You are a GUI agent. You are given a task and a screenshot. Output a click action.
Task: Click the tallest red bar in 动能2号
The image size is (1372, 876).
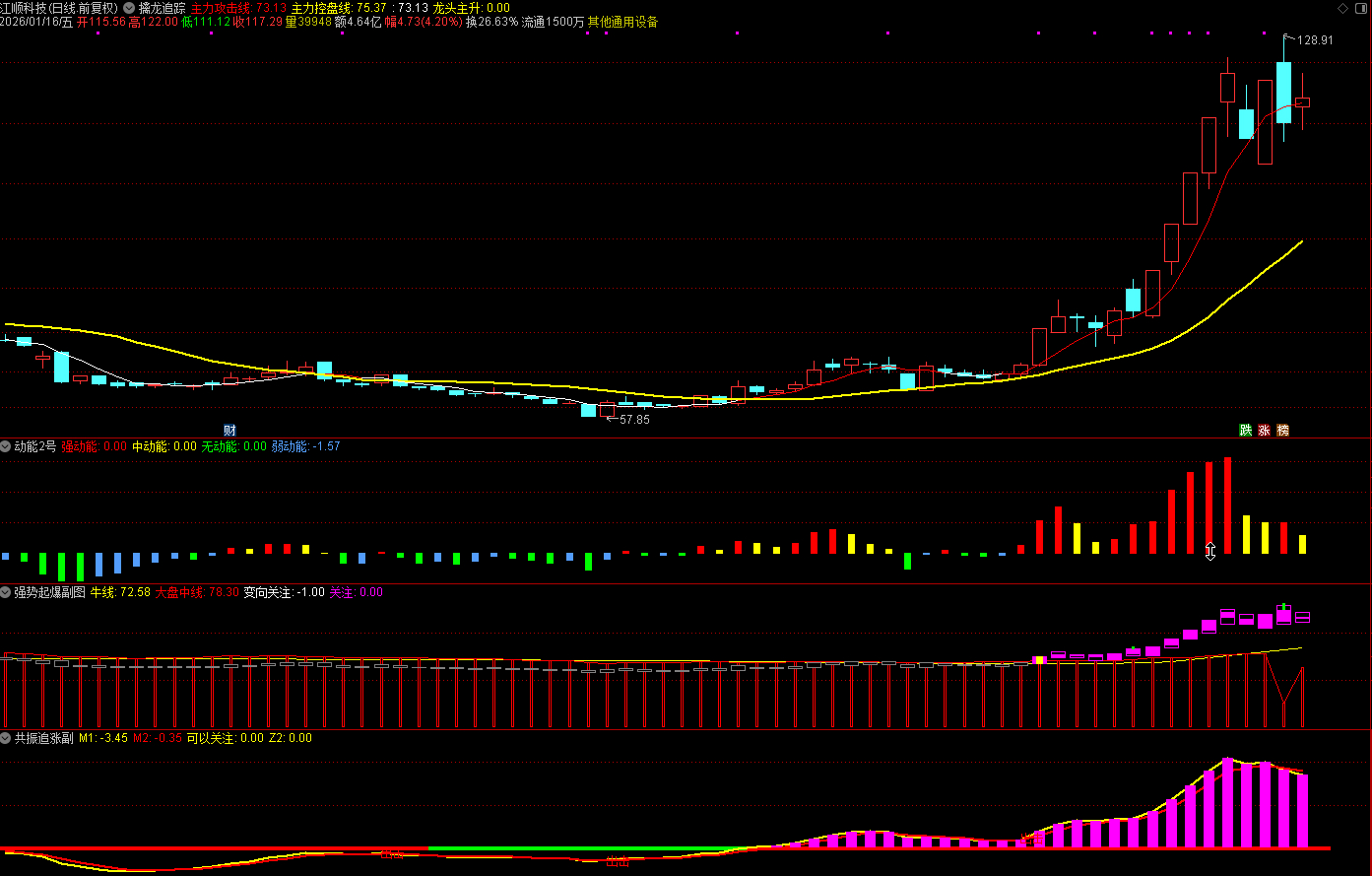(x=1227, y=505)
